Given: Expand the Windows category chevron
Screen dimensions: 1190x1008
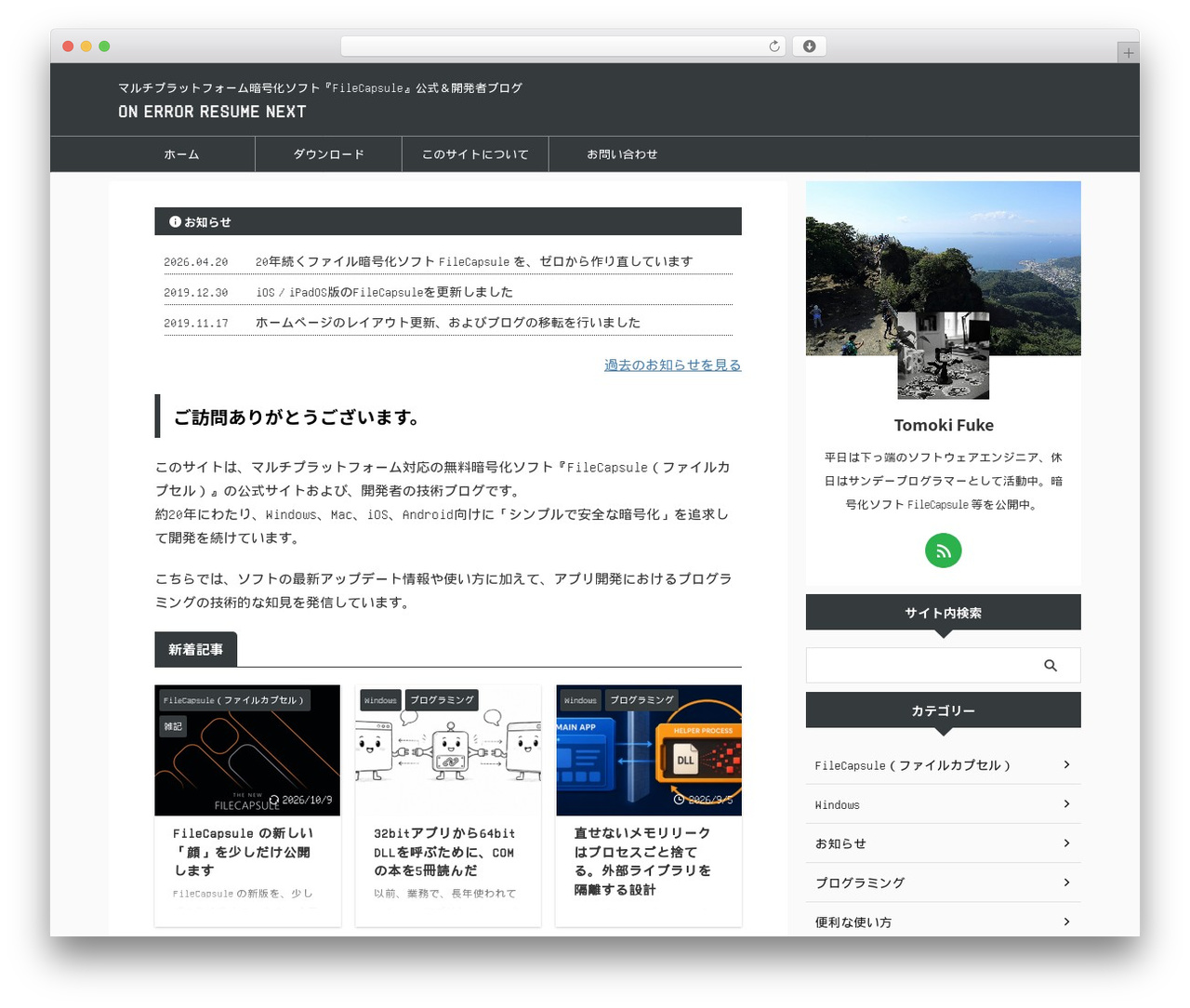Looking at the screenshot, I should [x=1066, y=803].
